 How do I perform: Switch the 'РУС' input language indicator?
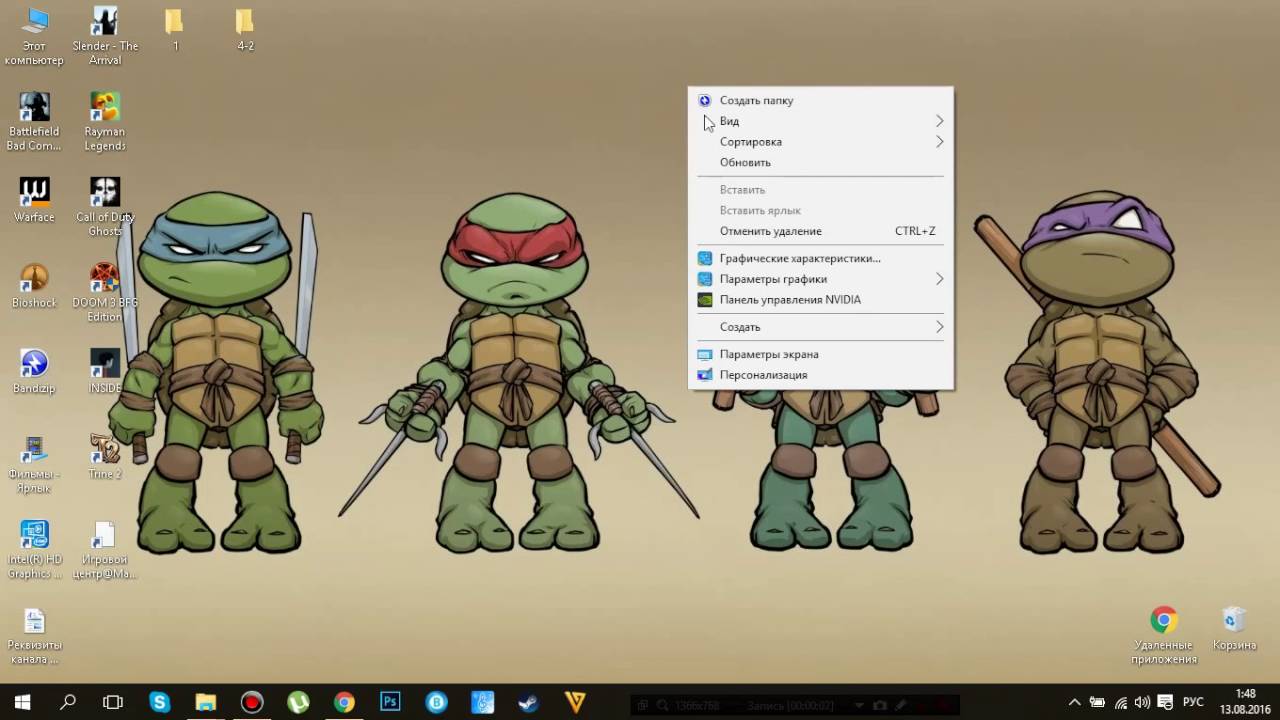pos(1193,703)
